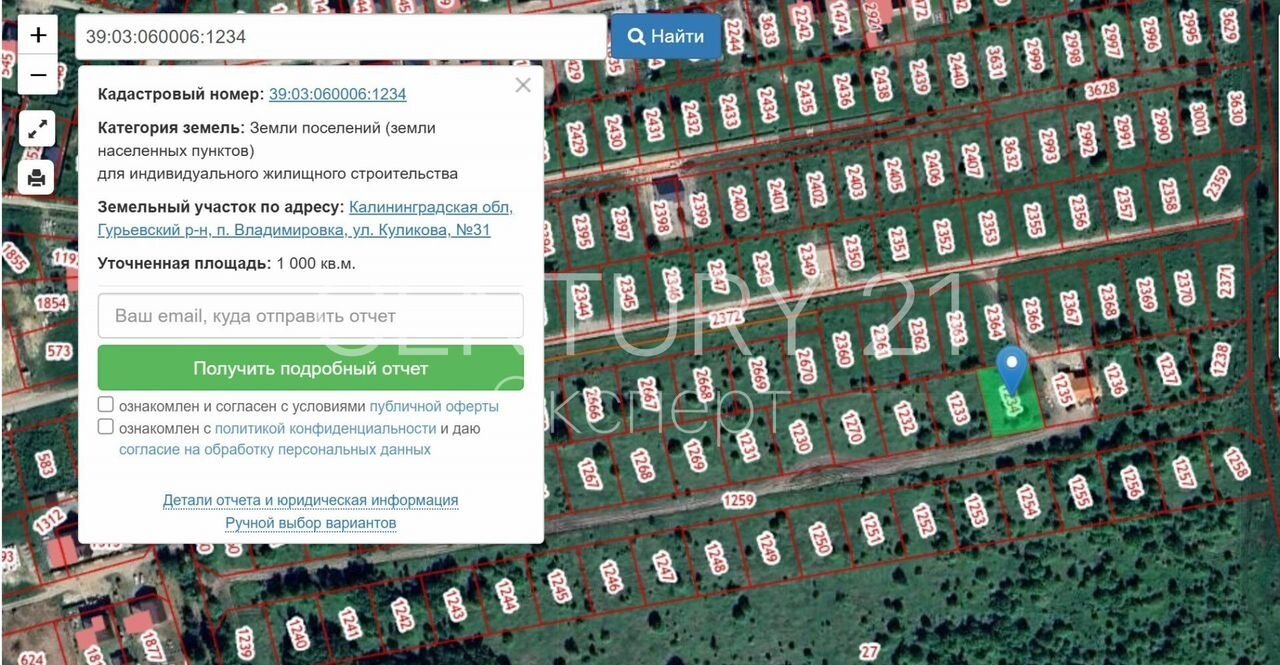Click Получить подробный отчет button
The height and width of the screenshot is (665, 1280).
point(310,368)
